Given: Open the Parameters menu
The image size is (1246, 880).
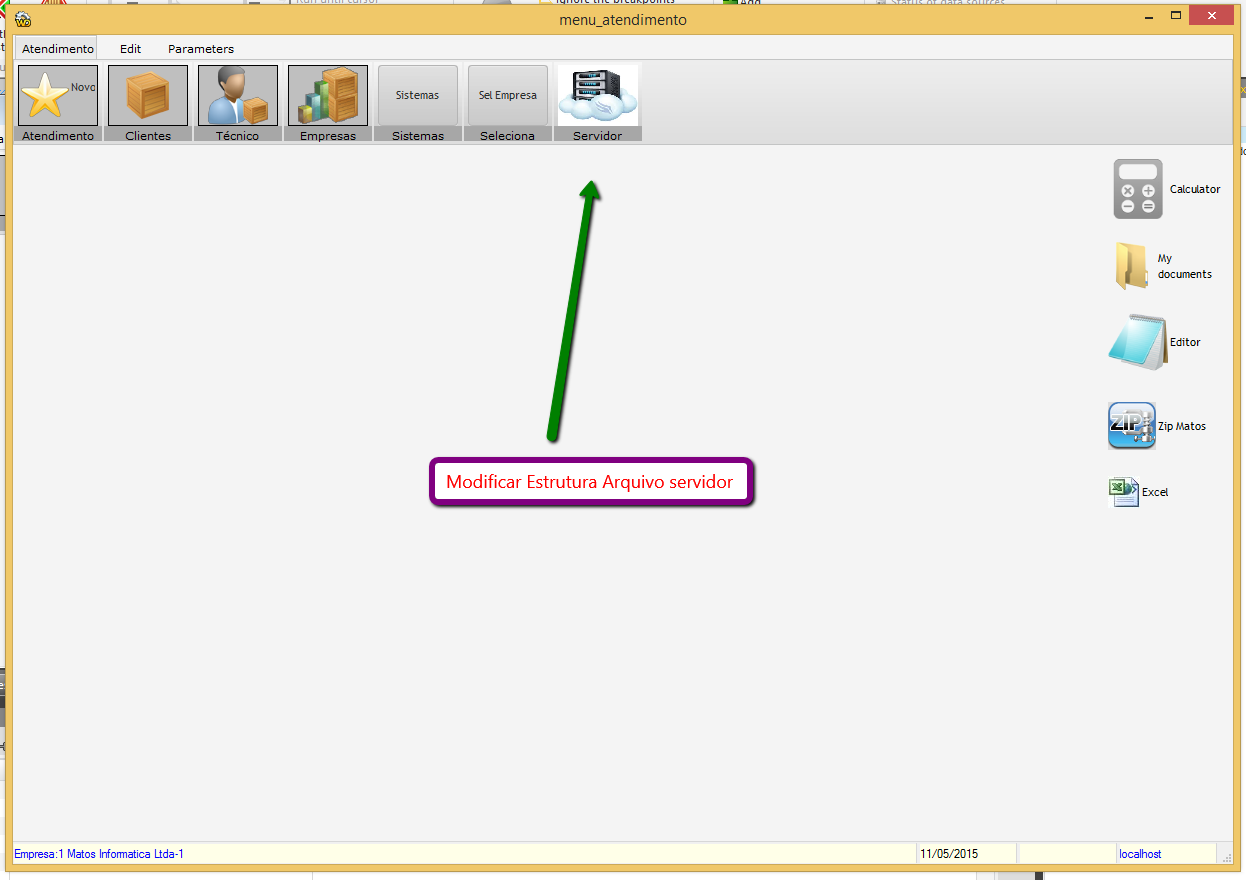Looking at the screenshot, I should pos(200,48).
